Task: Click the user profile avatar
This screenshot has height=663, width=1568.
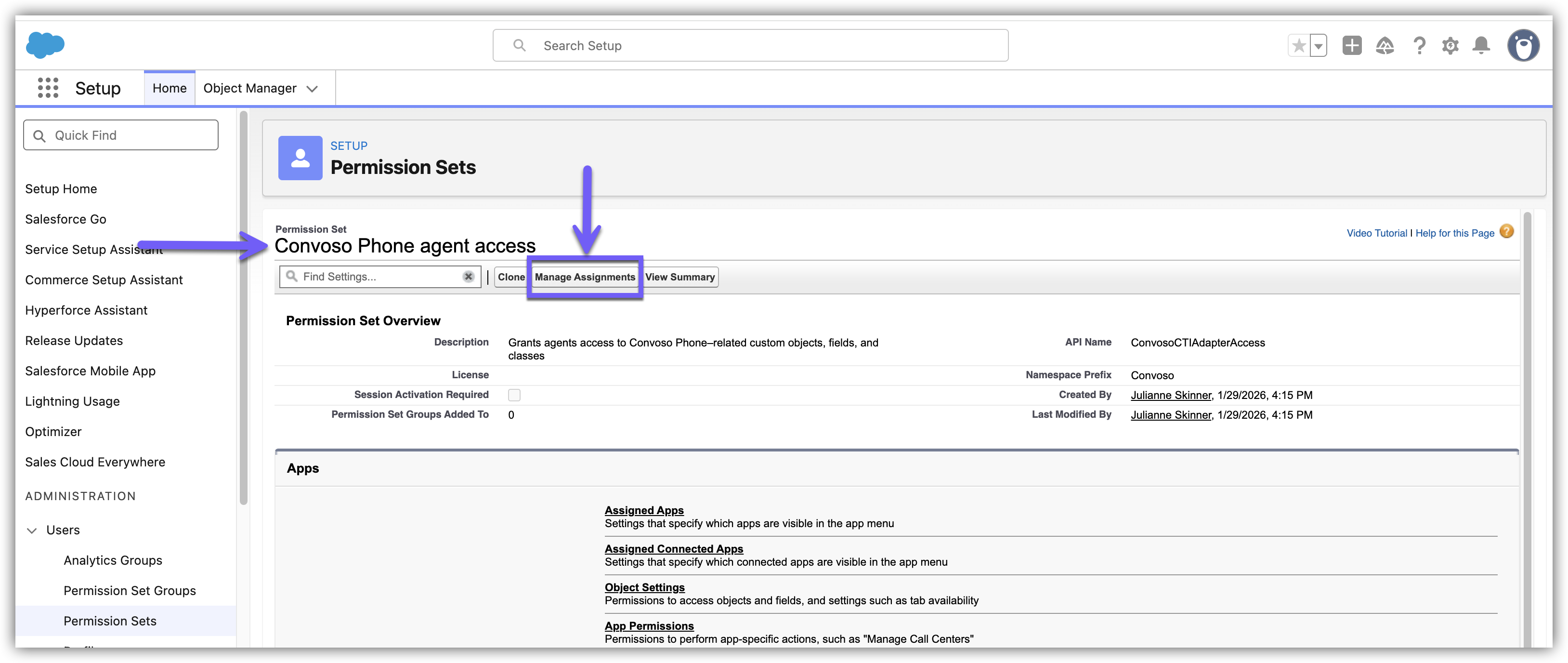Action: (1523, 46)
